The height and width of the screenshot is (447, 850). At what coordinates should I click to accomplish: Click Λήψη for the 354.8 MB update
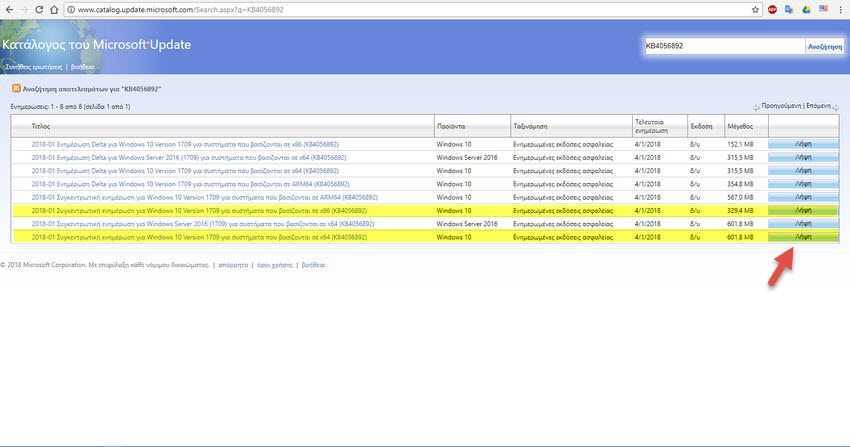[x=803, y=184]
